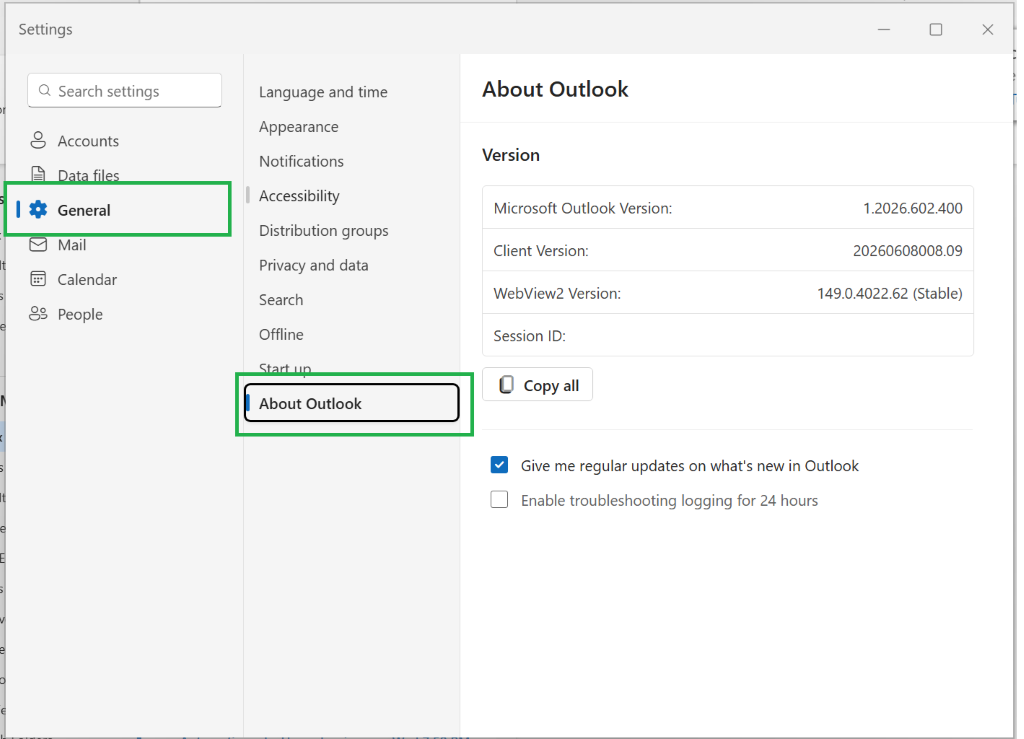Go to Appearance settings
Viewport: 1024px width, 739px height.
[298, 127]
